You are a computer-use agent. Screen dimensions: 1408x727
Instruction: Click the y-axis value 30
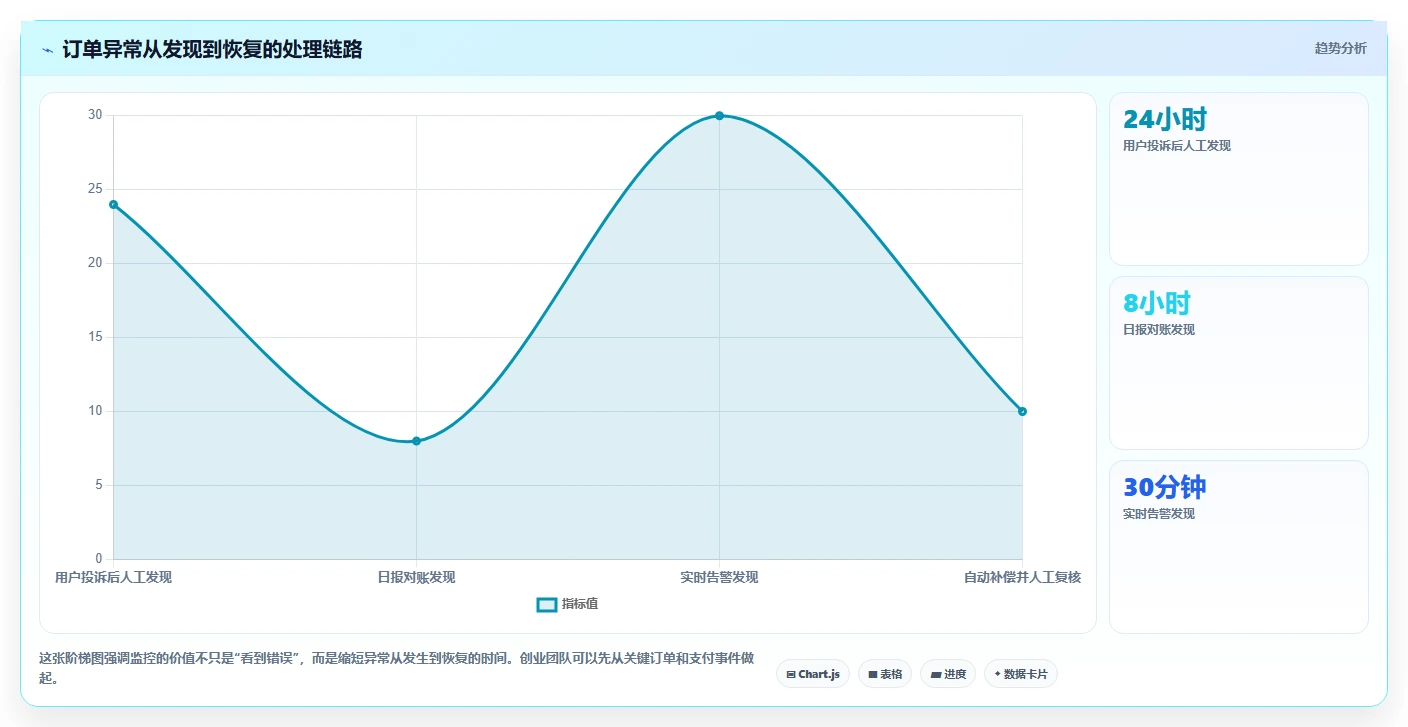[x=95, y=115]
